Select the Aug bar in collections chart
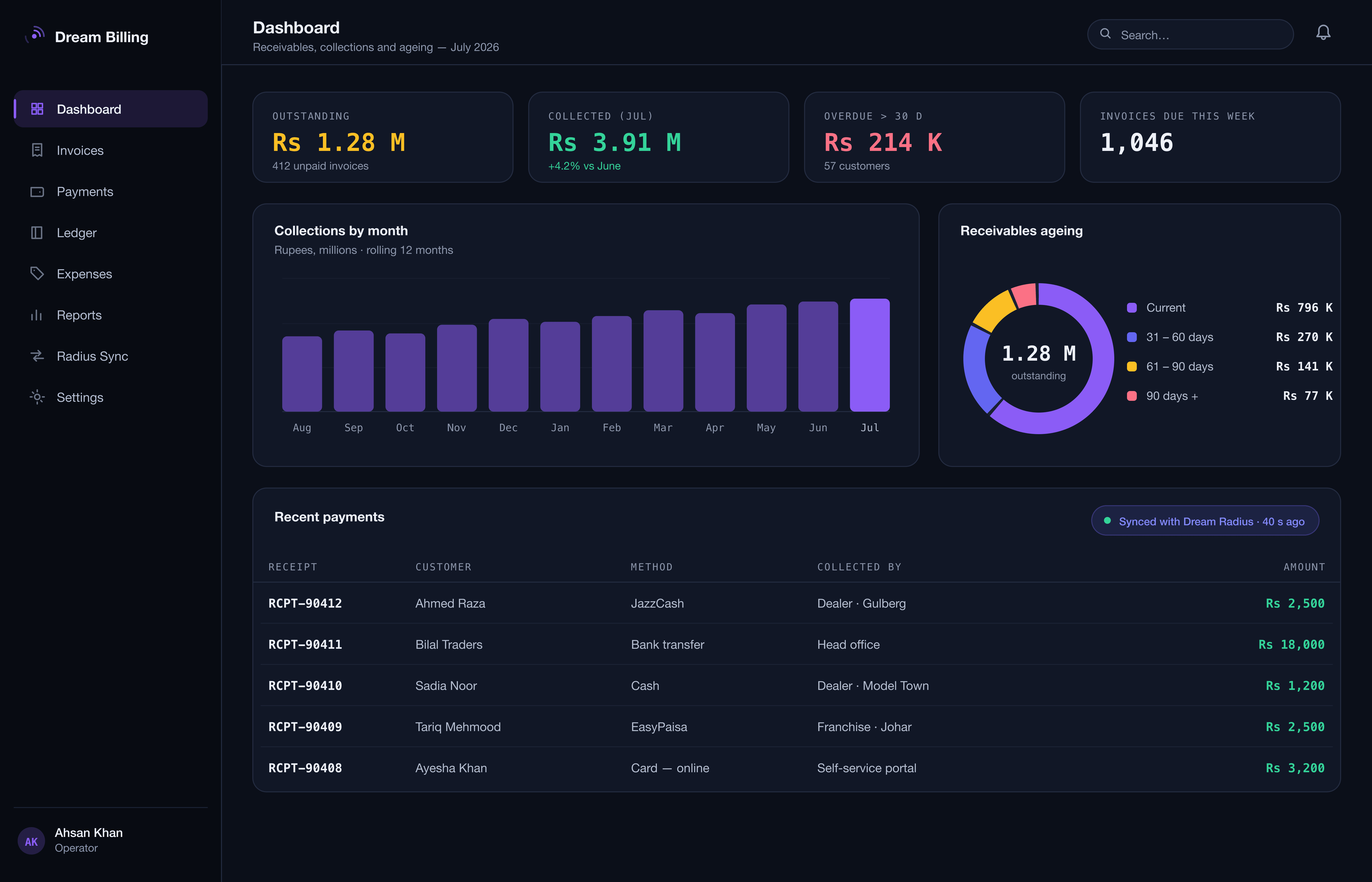This screenshot has height=882, width=1372. 302,374
